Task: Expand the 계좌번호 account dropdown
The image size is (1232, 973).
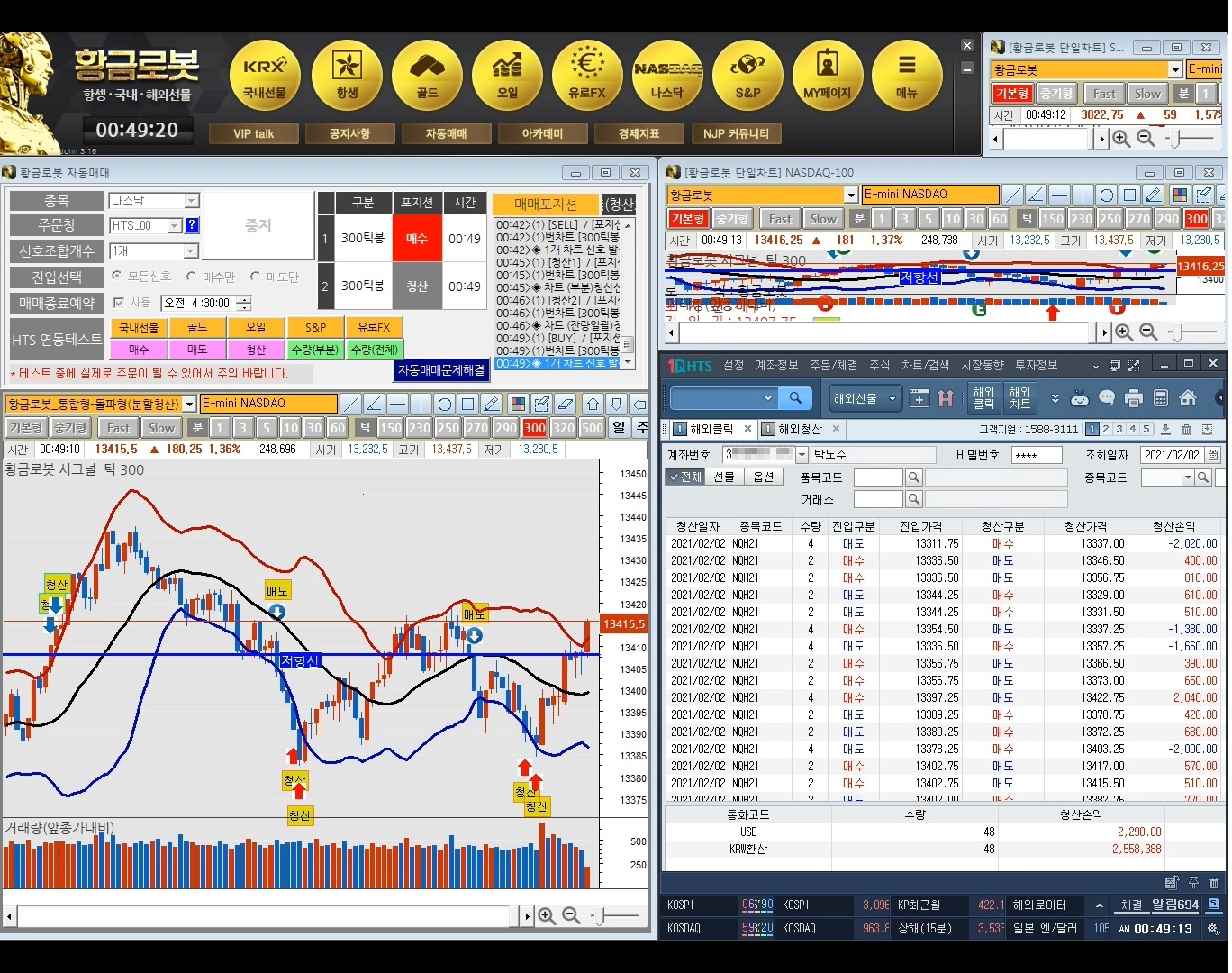Action: point(802,455)
